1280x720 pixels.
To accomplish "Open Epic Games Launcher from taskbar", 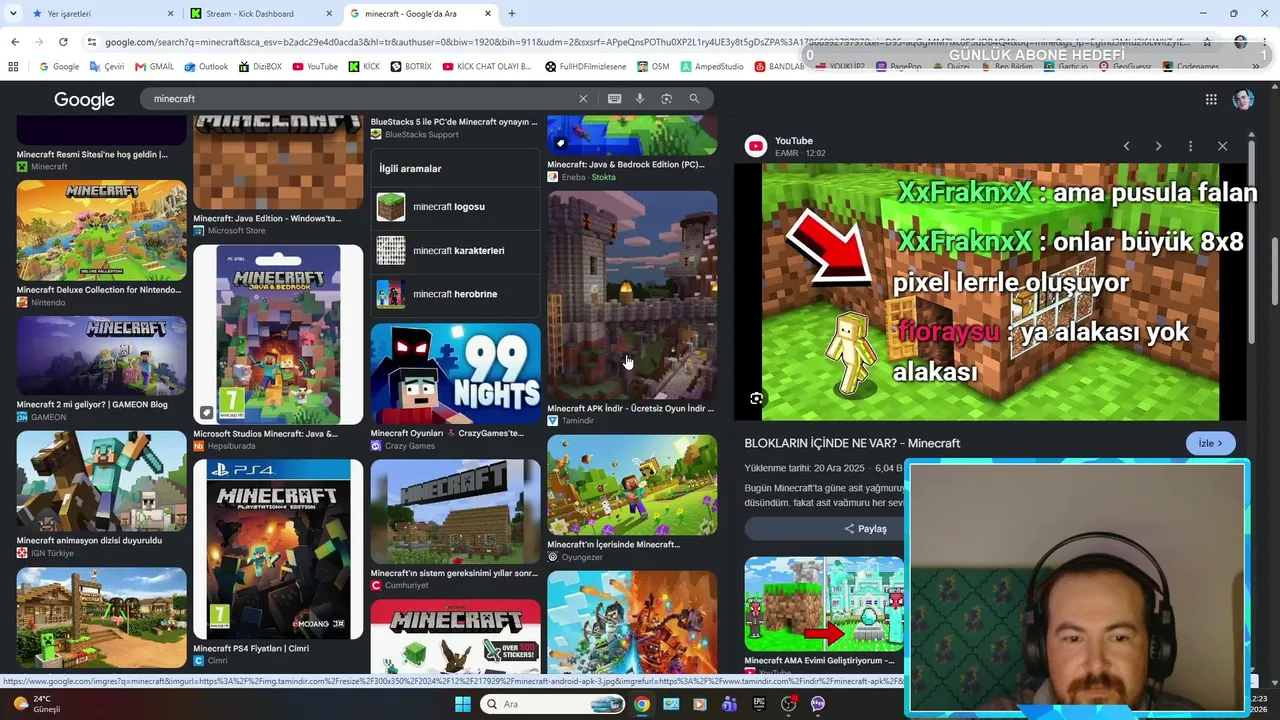I will pyautogui.click(x=759, y=704).
